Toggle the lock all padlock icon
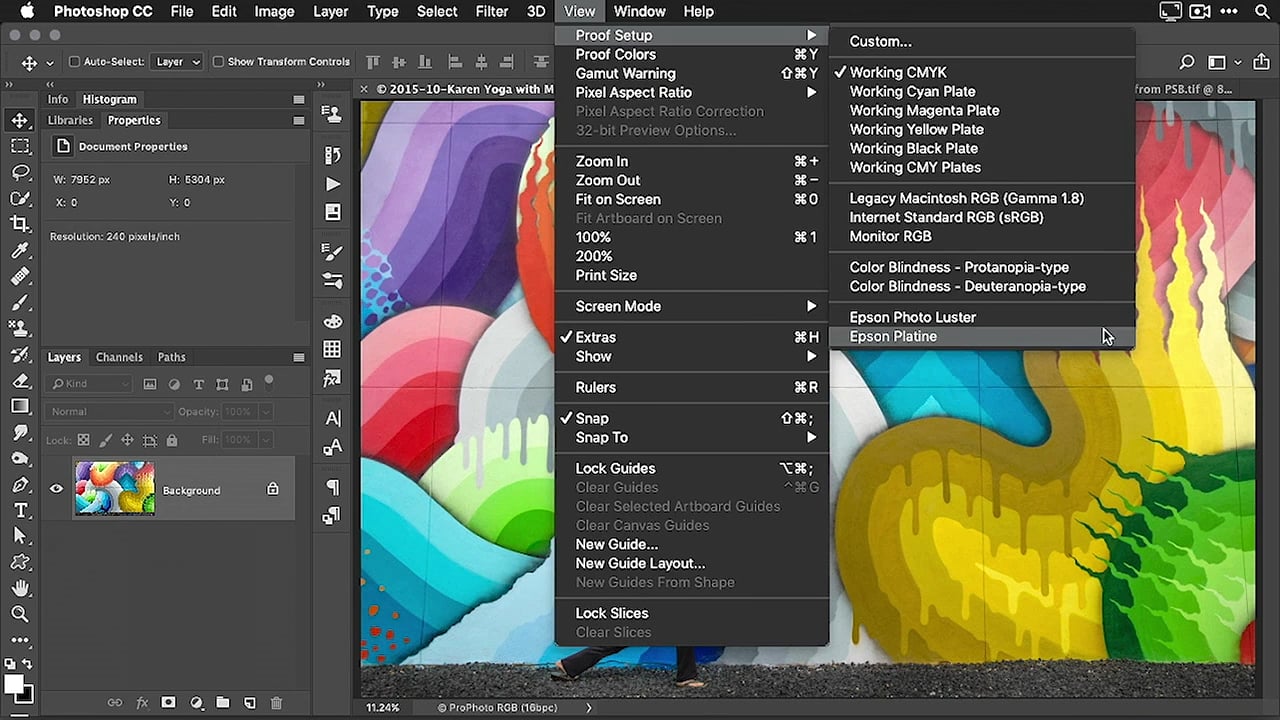 click(x=172, y=440)
